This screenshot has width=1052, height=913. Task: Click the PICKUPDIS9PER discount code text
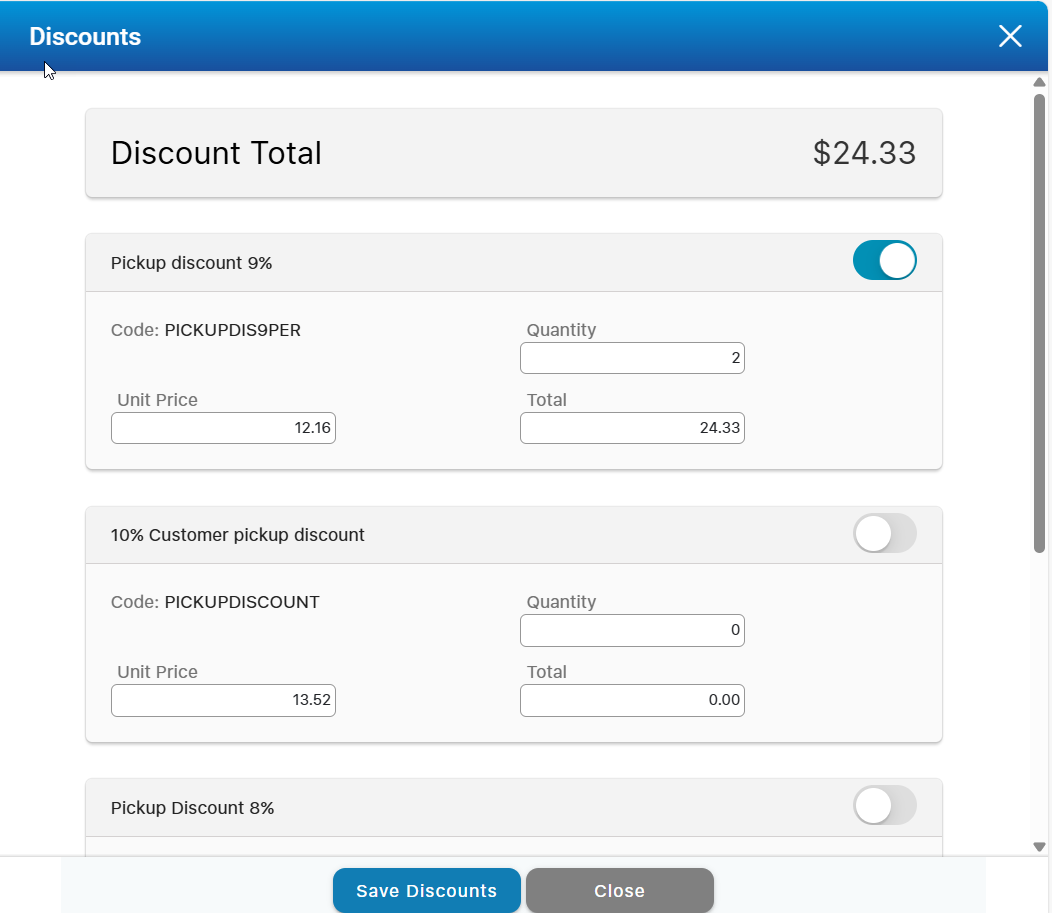click(232, 330)
